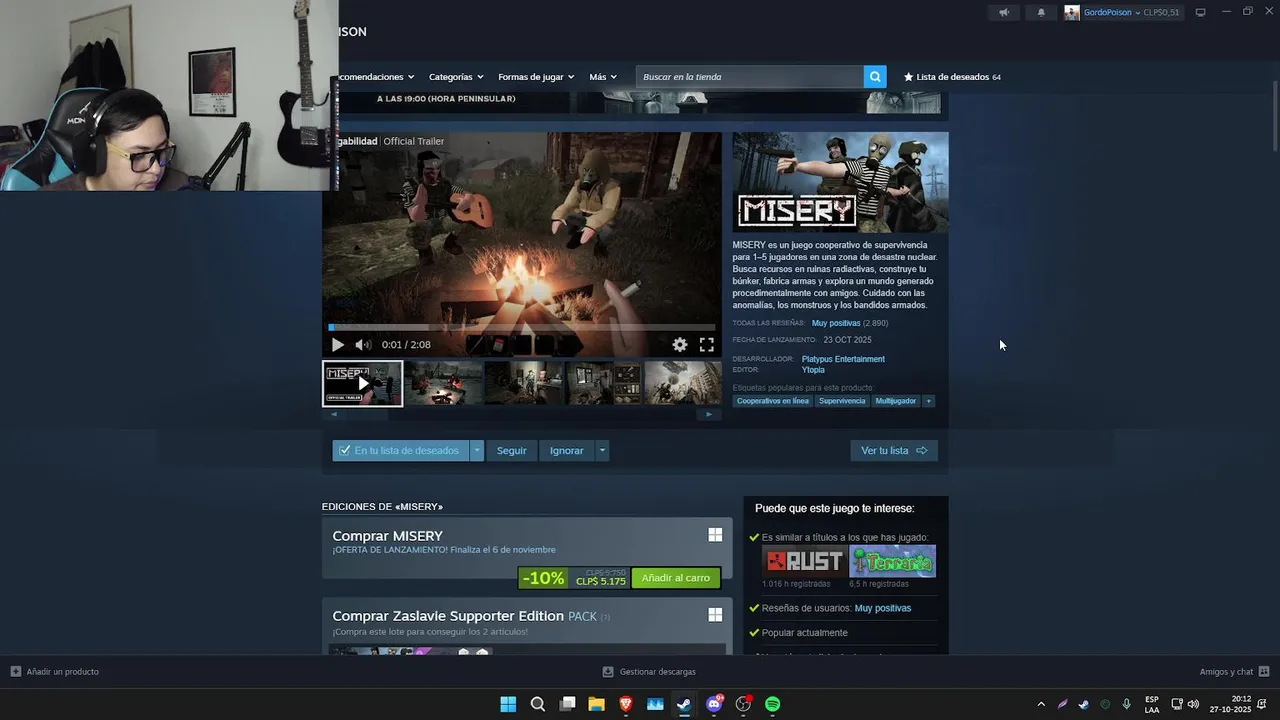Select the fifth screenshot thumbnail
1280x720 pixels.
683,383
